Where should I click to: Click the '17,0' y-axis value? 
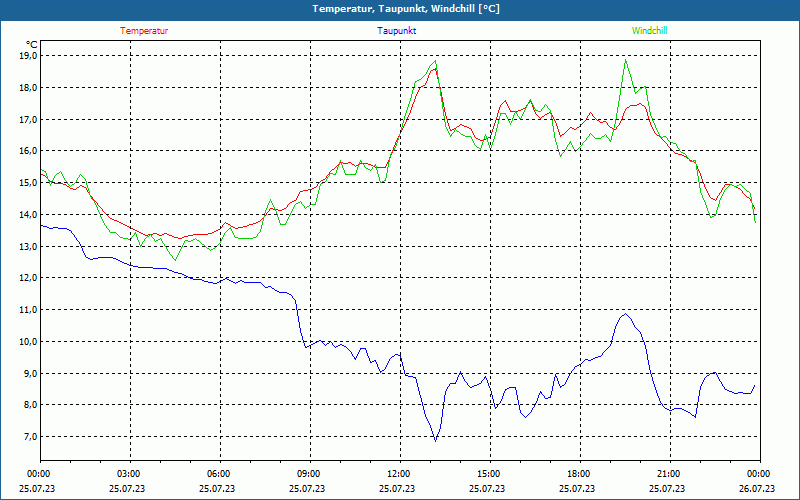[x=28, y=119]
